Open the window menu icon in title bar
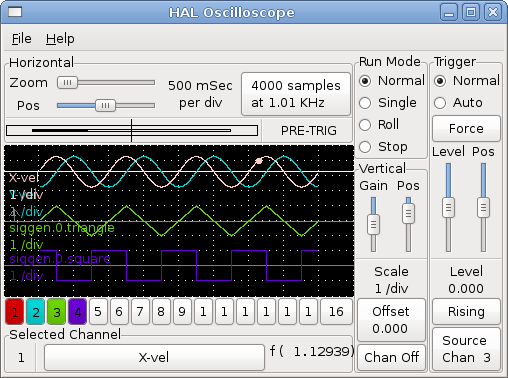This screenshot has width=508, height=378. click(15, 12)
